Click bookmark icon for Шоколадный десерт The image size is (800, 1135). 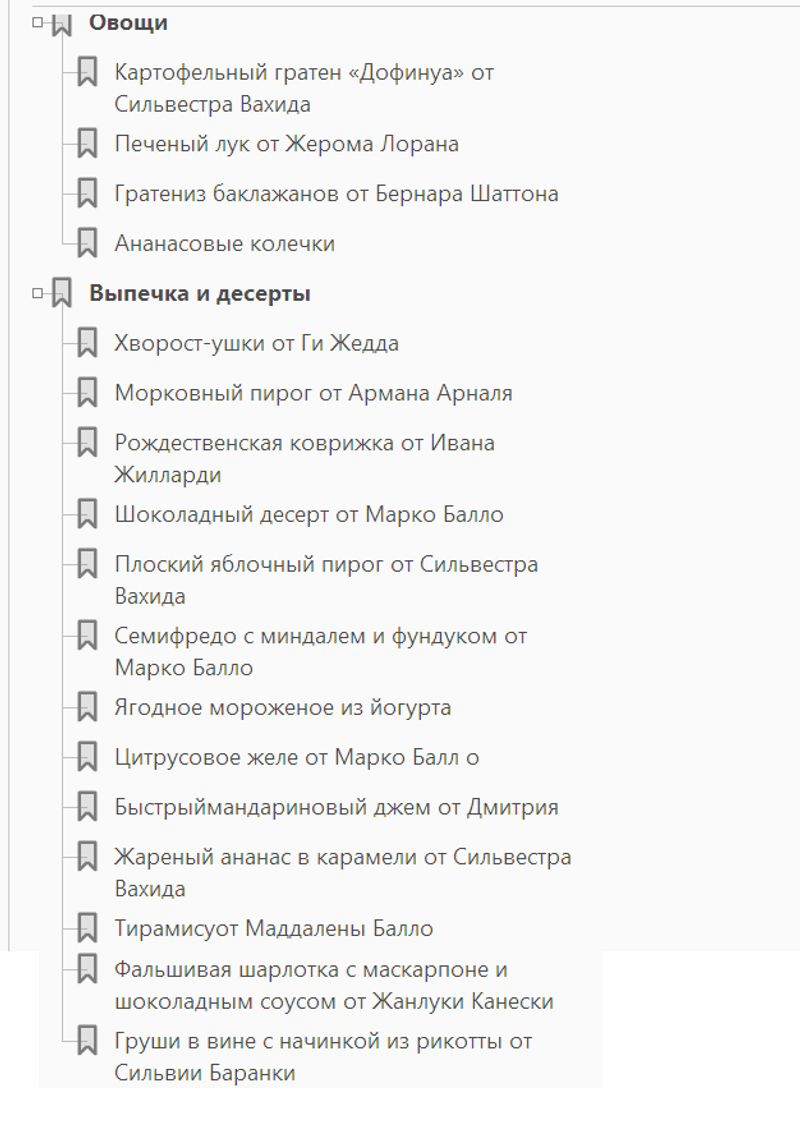87,515
